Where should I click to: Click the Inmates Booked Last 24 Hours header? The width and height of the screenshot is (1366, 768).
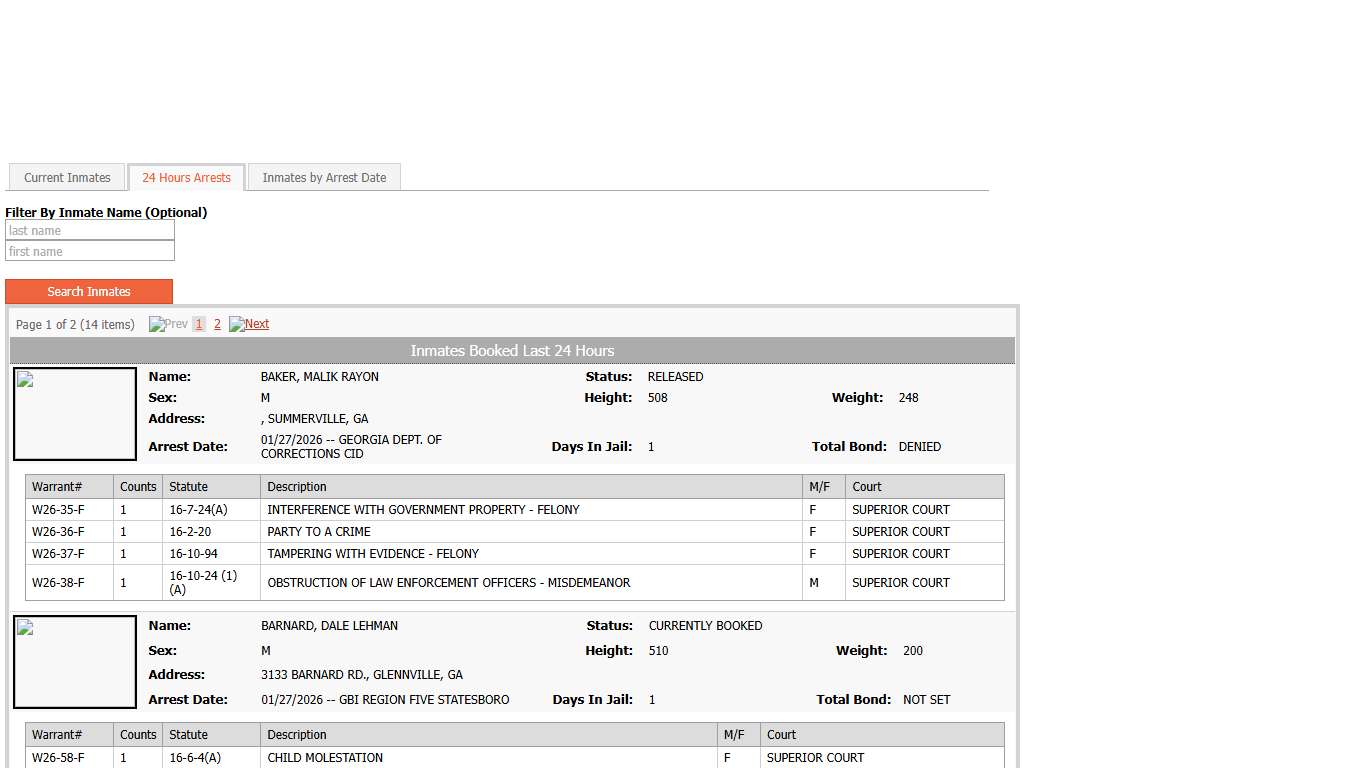click(512, 351)
